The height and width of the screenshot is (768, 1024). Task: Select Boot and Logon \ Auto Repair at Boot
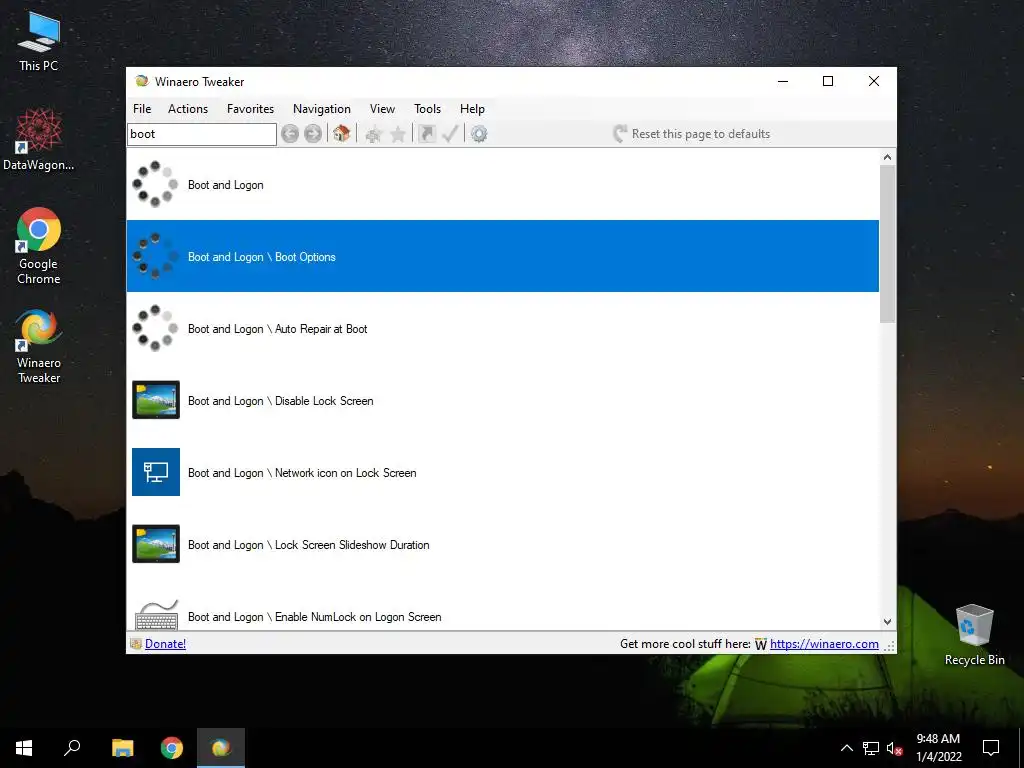click(x=503, y=328)
